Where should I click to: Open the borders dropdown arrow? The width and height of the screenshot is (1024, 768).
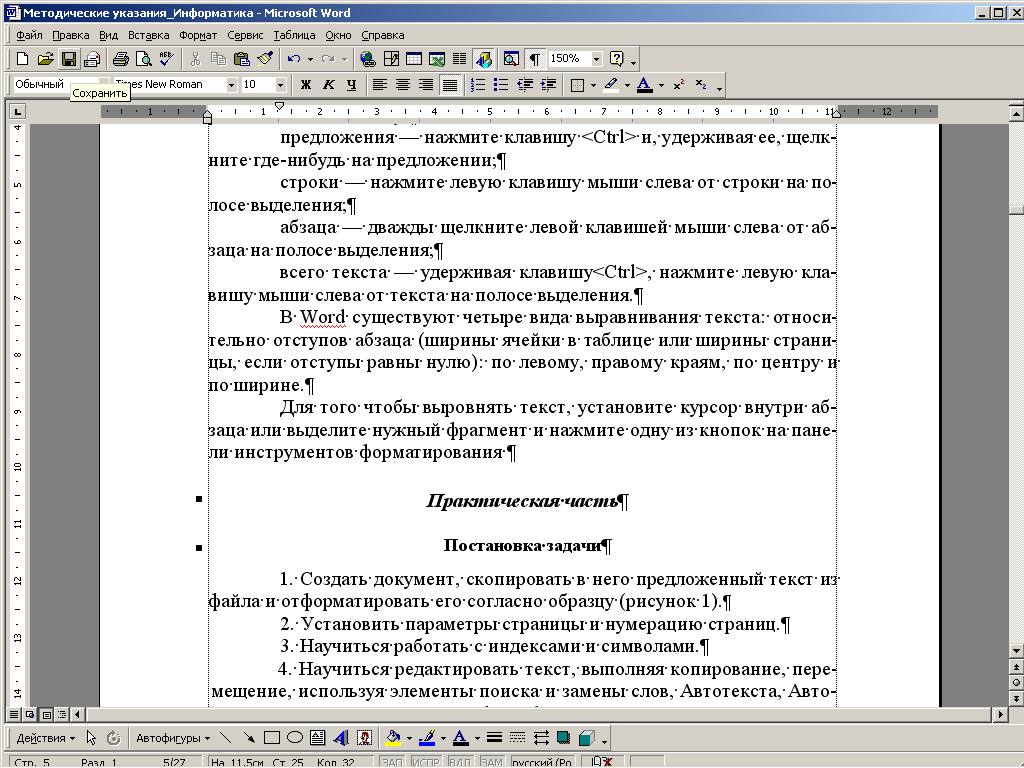[593, 85]
